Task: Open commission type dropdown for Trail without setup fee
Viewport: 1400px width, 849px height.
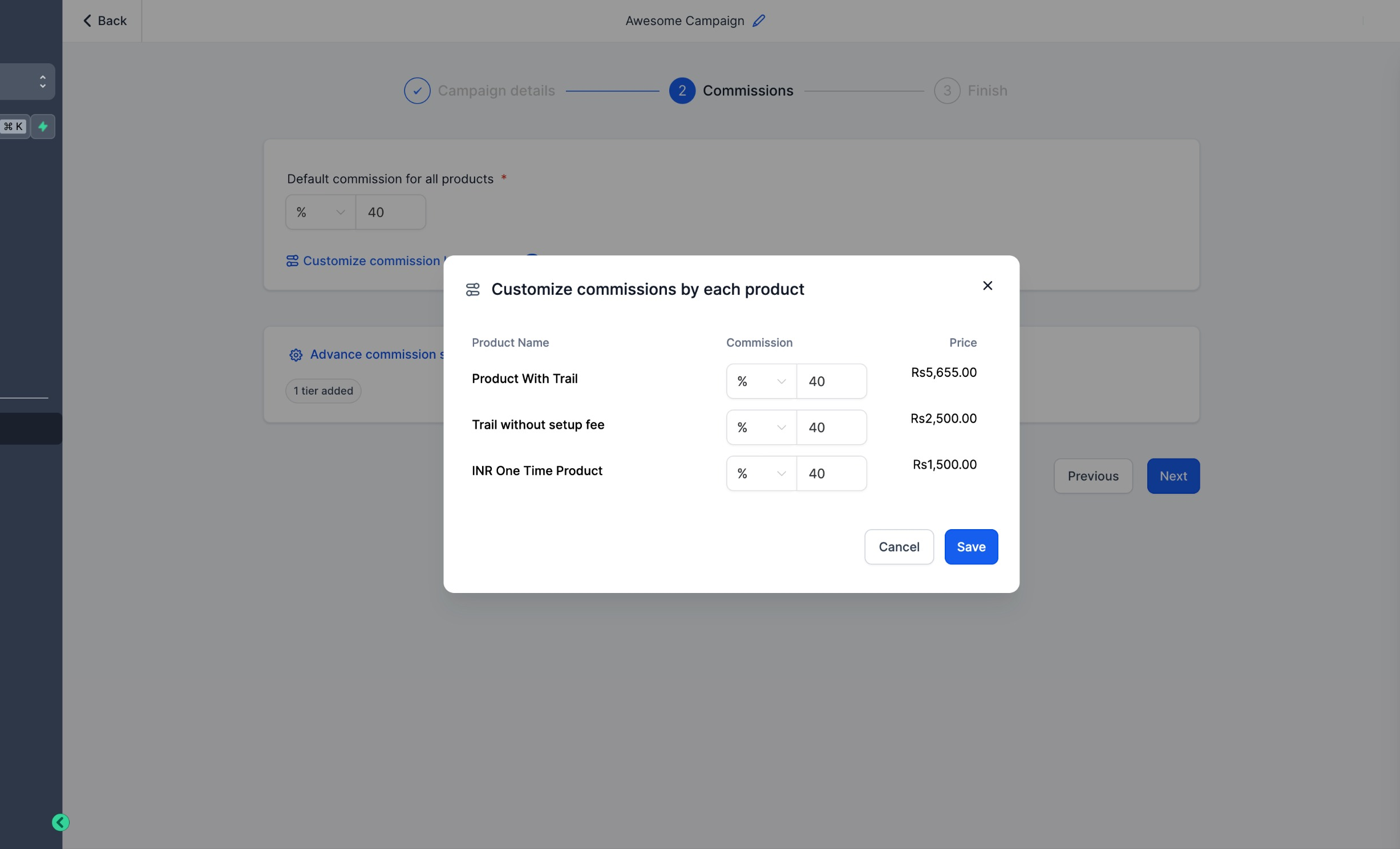Action: pyautogui.click(x=761, y=428)
